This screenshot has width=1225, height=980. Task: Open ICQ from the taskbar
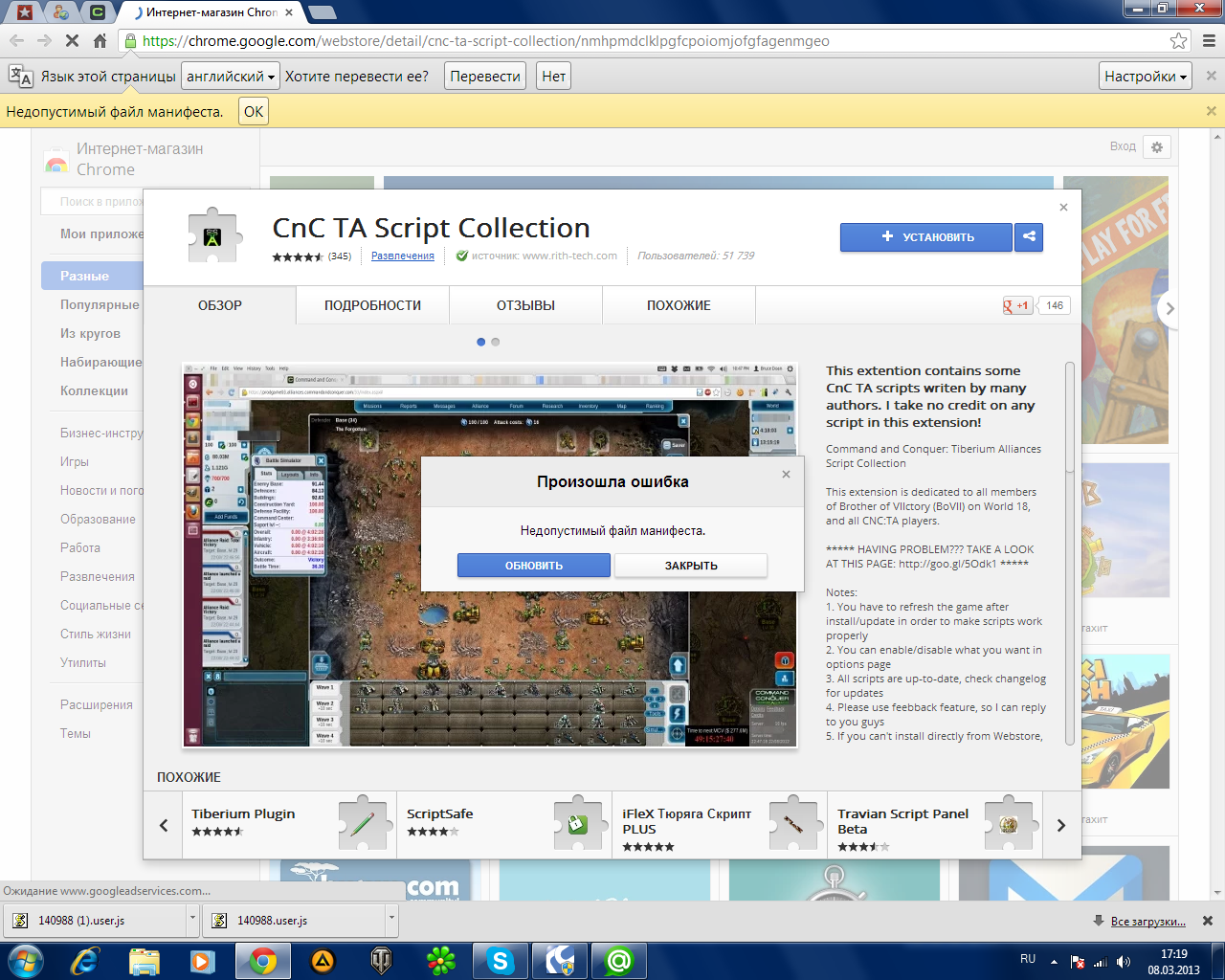pyautogui.click(x=441, y=961)
